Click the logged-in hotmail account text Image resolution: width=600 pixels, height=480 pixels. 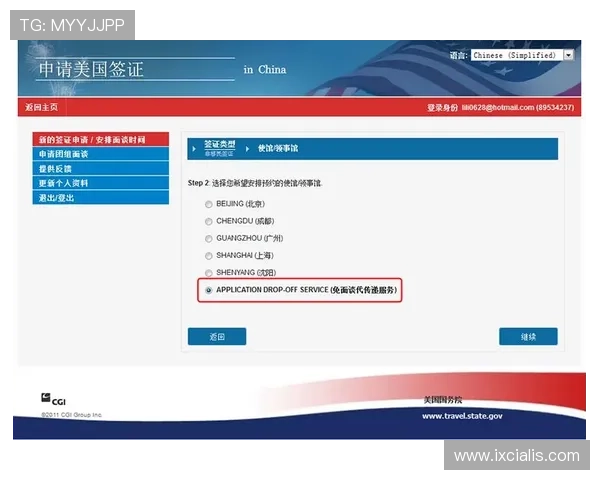point(517,108)
